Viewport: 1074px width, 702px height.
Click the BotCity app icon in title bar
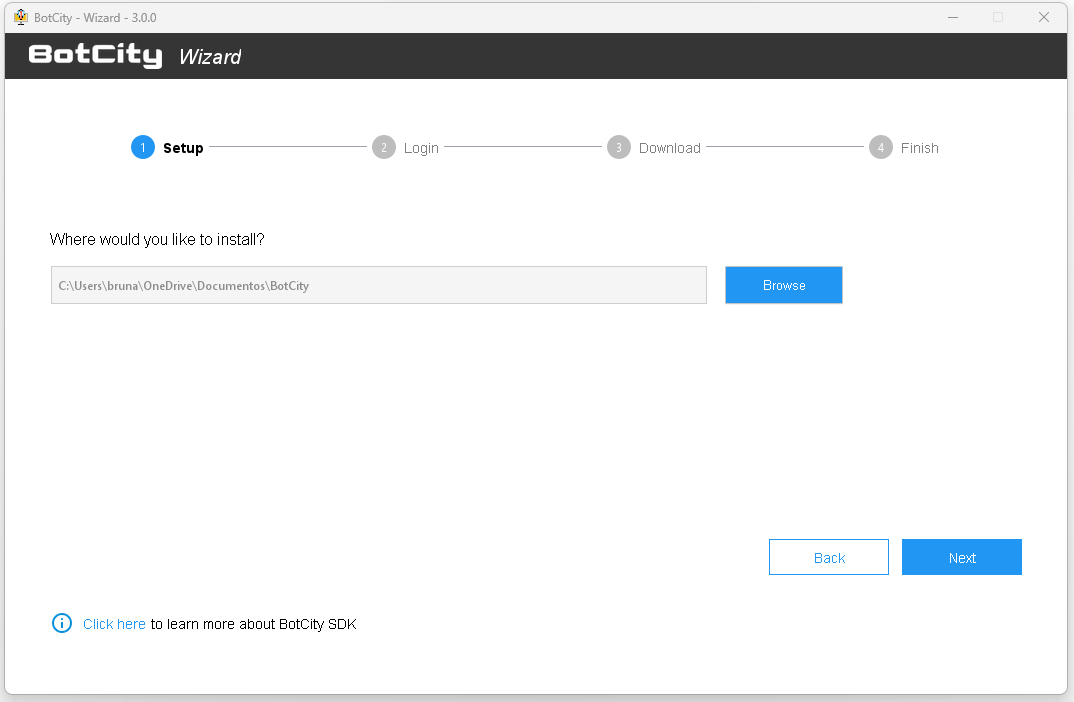coord(20,17)
